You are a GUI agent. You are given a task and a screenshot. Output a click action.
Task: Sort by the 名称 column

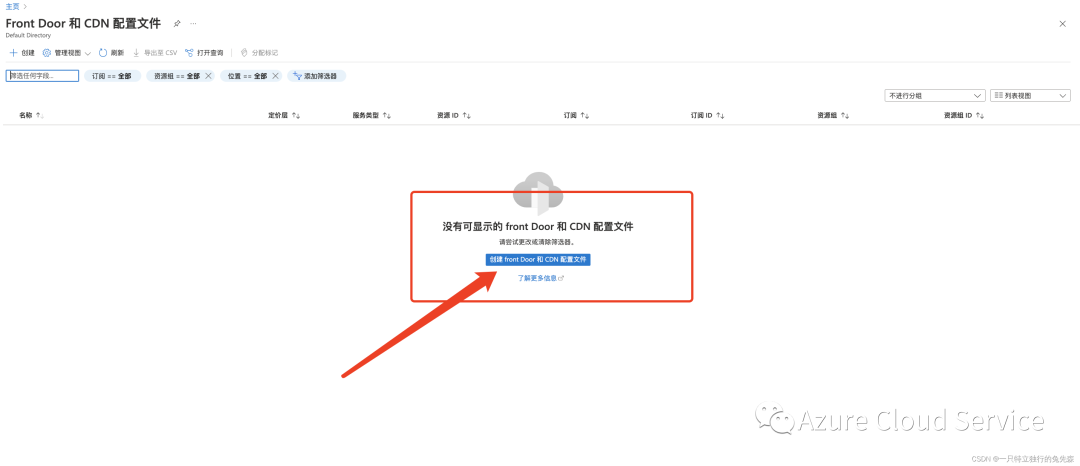coord(30,116)
